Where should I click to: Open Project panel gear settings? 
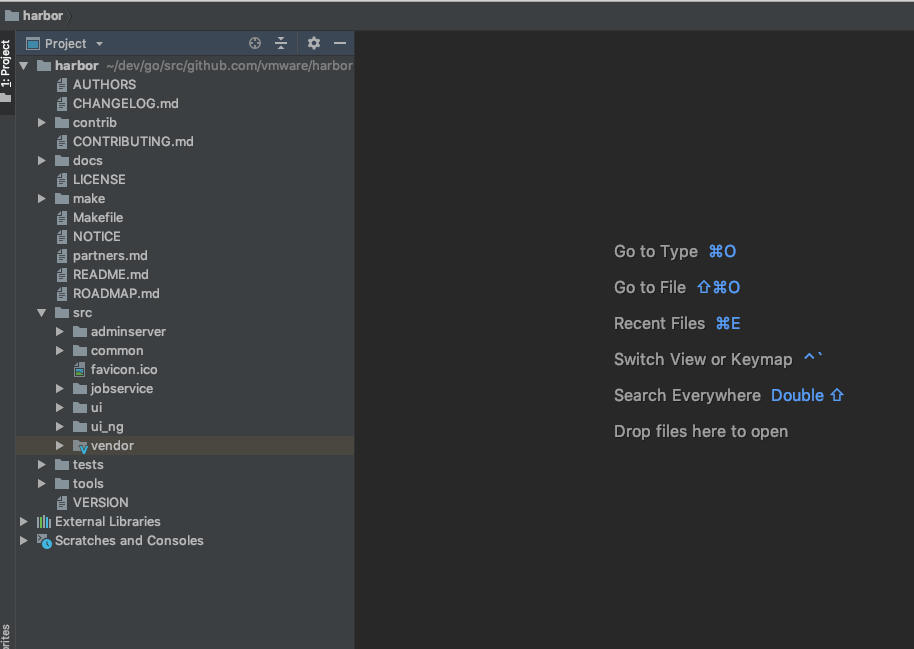[314, 43]
